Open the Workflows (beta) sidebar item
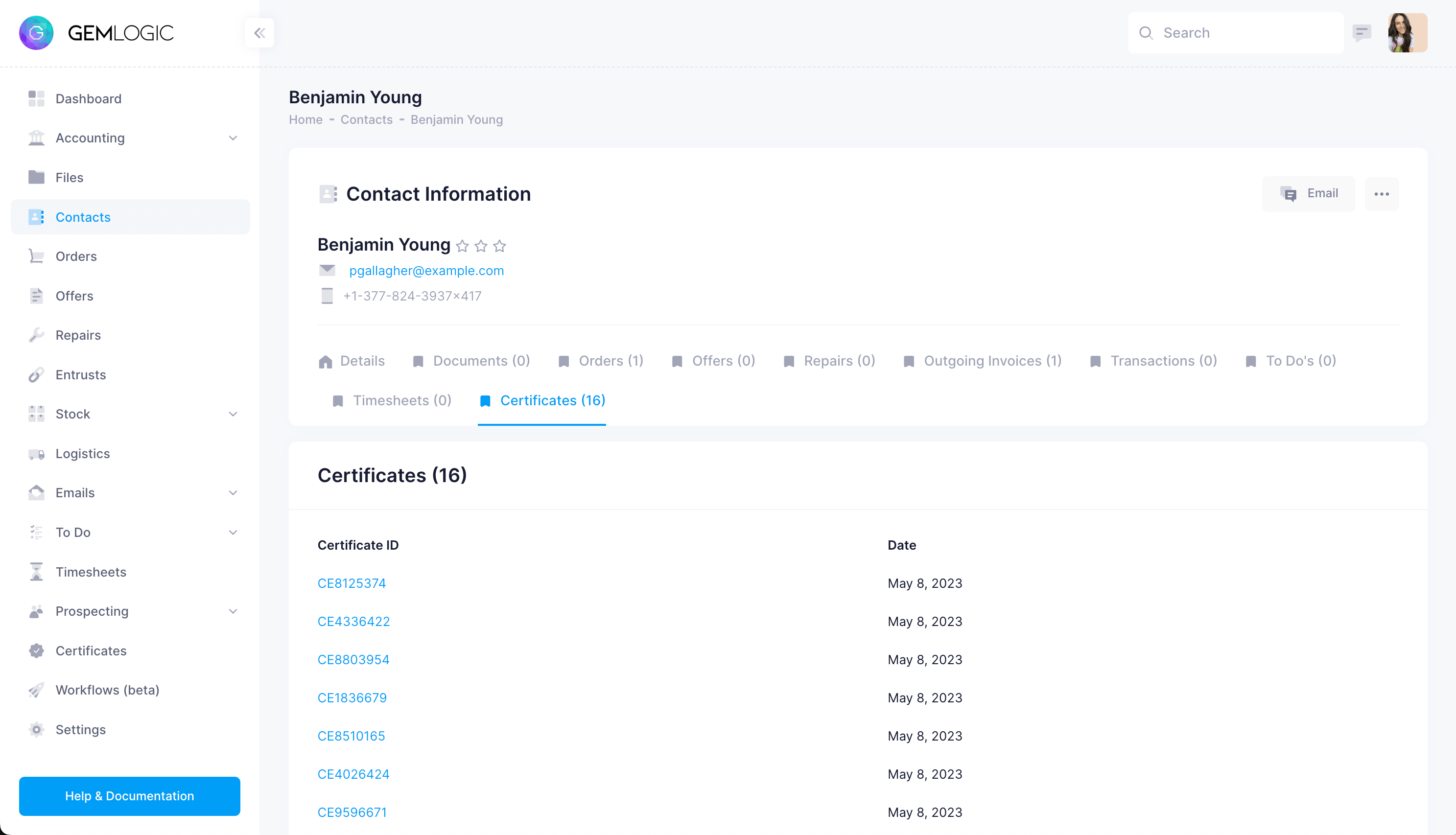Screen dimensions: 1456x835 [x=131, y=690]
